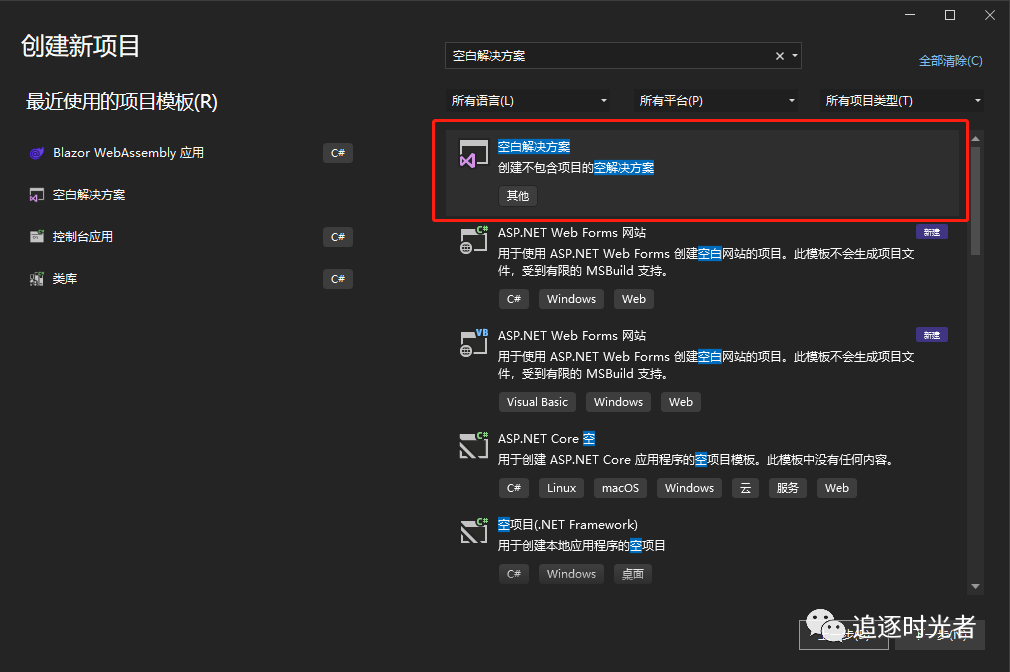Screen dimensions: 1010x672
Task: Click the 空白解决方案 template icon in results
Action: [x=473, y=155]
